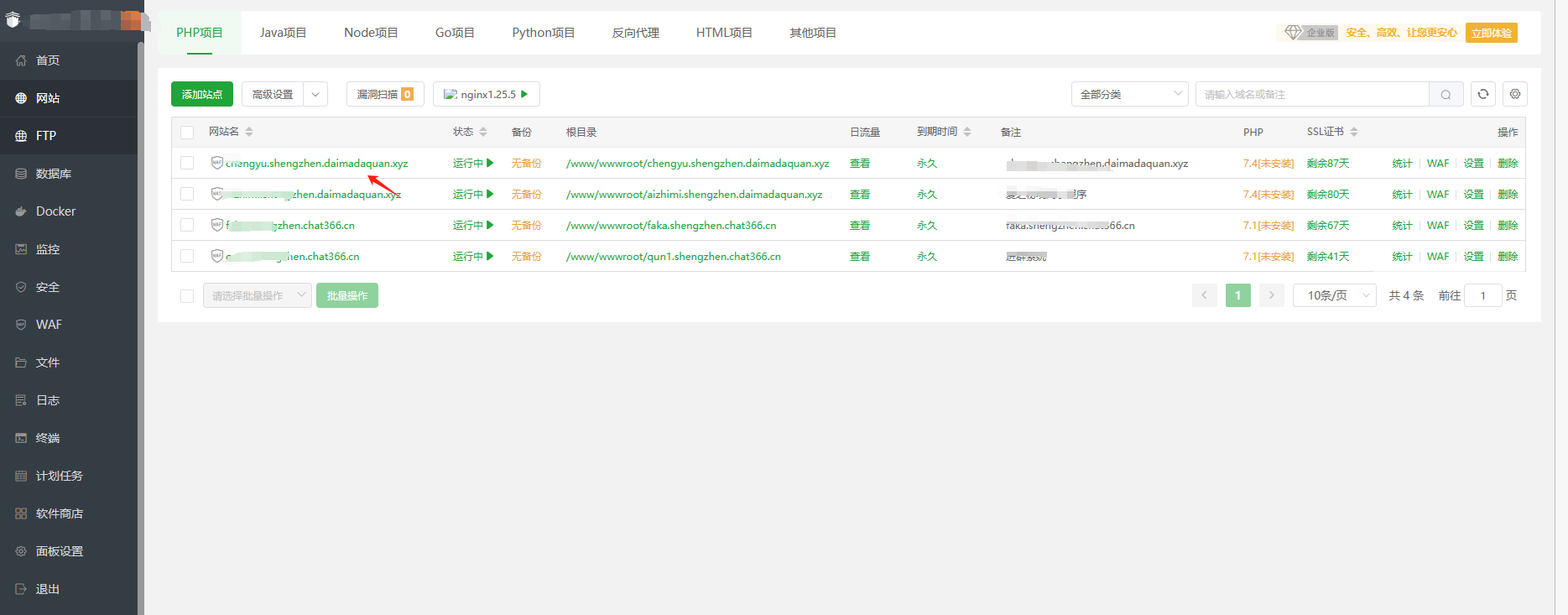Screen dimensions: 1568x615
Task: Open 安全 shield icon in sidebar
Action: click(21, 287)
